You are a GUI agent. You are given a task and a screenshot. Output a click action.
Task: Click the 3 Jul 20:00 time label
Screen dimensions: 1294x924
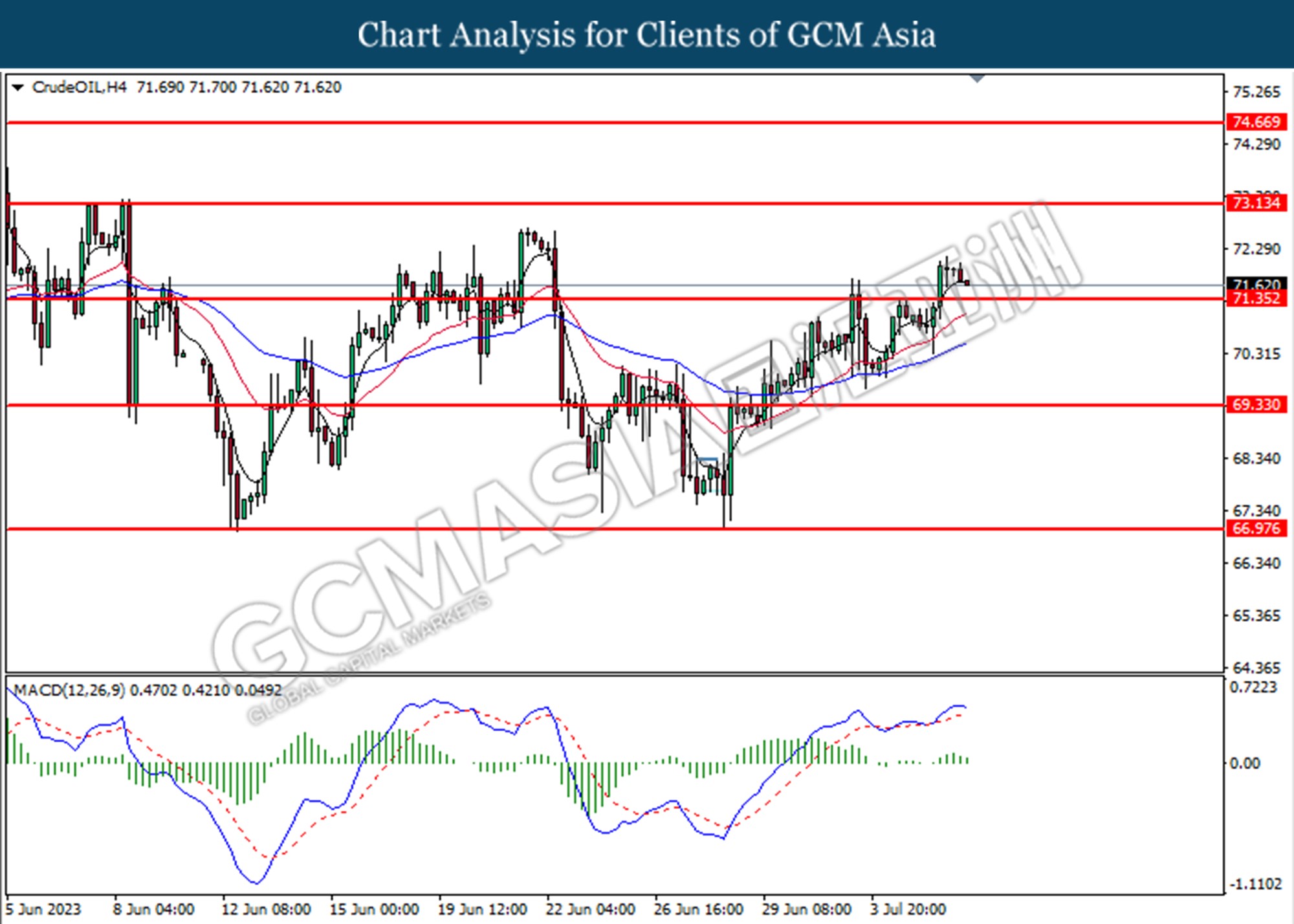click(x=908, y=909)
